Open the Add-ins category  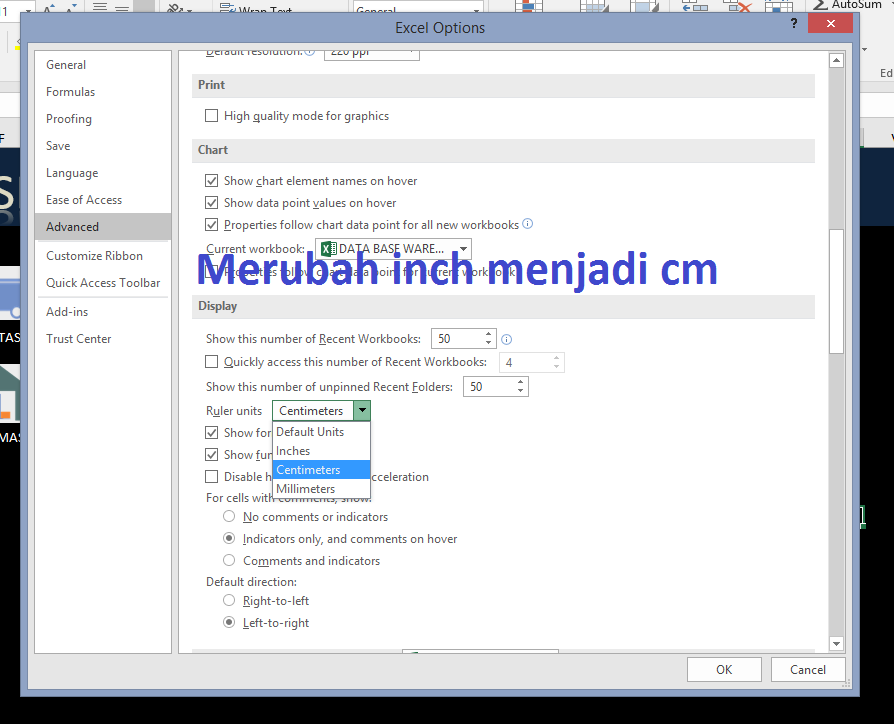[x=103, y=312]
